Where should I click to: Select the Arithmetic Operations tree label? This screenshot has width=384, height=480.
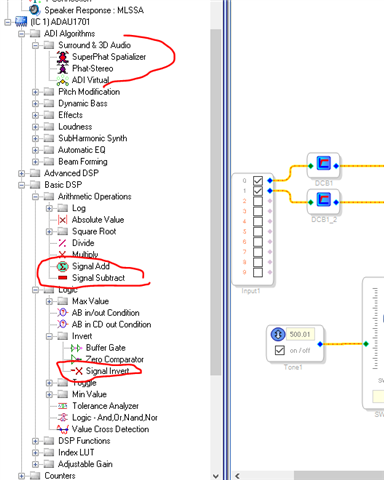[x=95, y=197]
